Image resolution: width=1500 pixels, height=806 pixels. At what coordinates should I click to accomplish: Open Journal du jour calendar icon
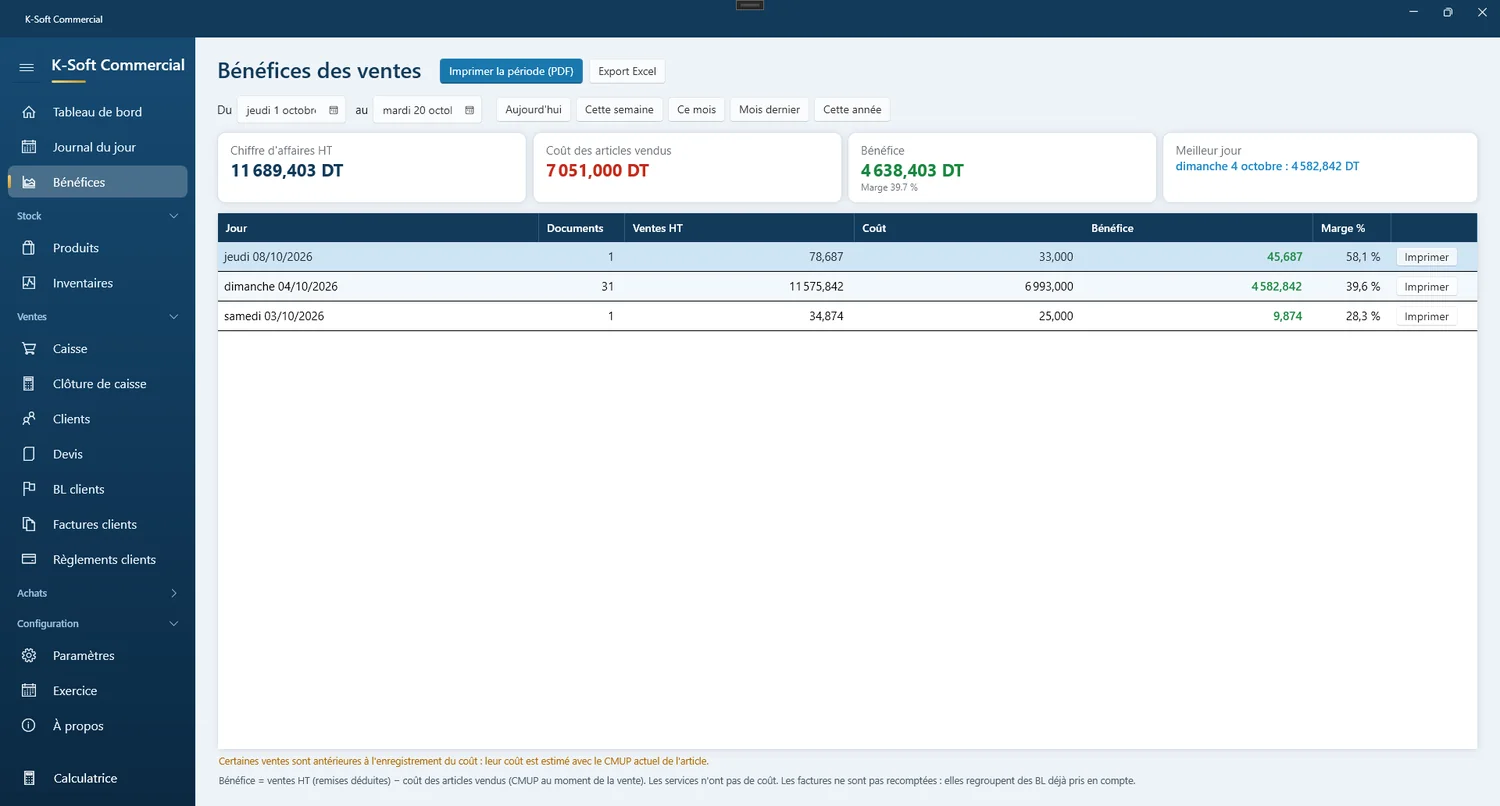pyautogui.click(x=29, y=147)
